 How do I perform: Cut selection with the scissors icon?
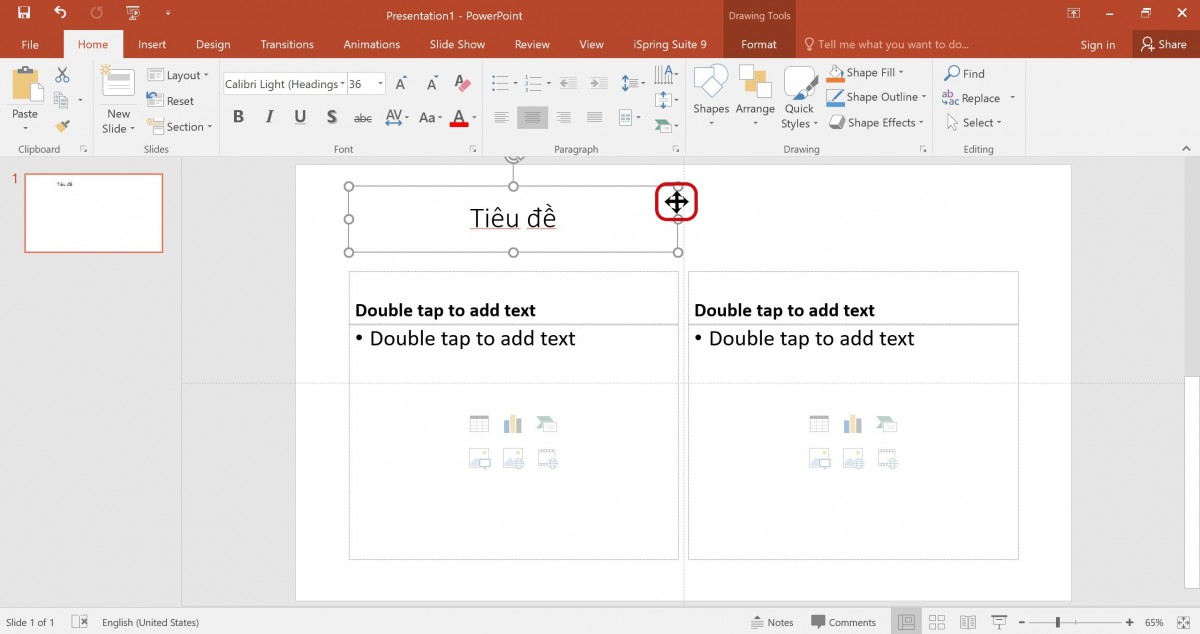(62, 75)
